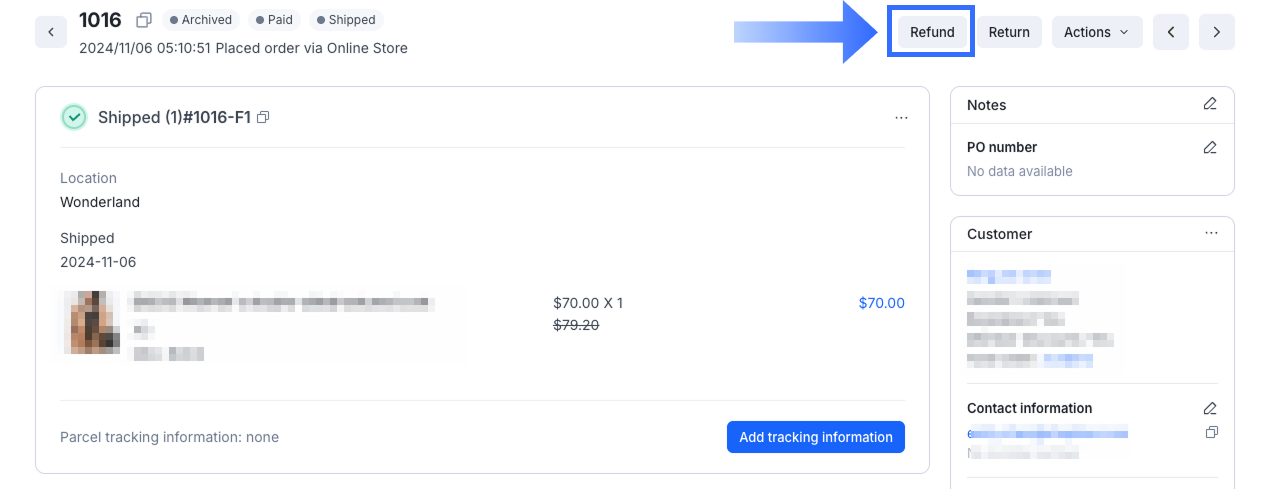1263x489 pixels.
Task: Click the $70.00 total amount
Action: [x=881, y=303]
